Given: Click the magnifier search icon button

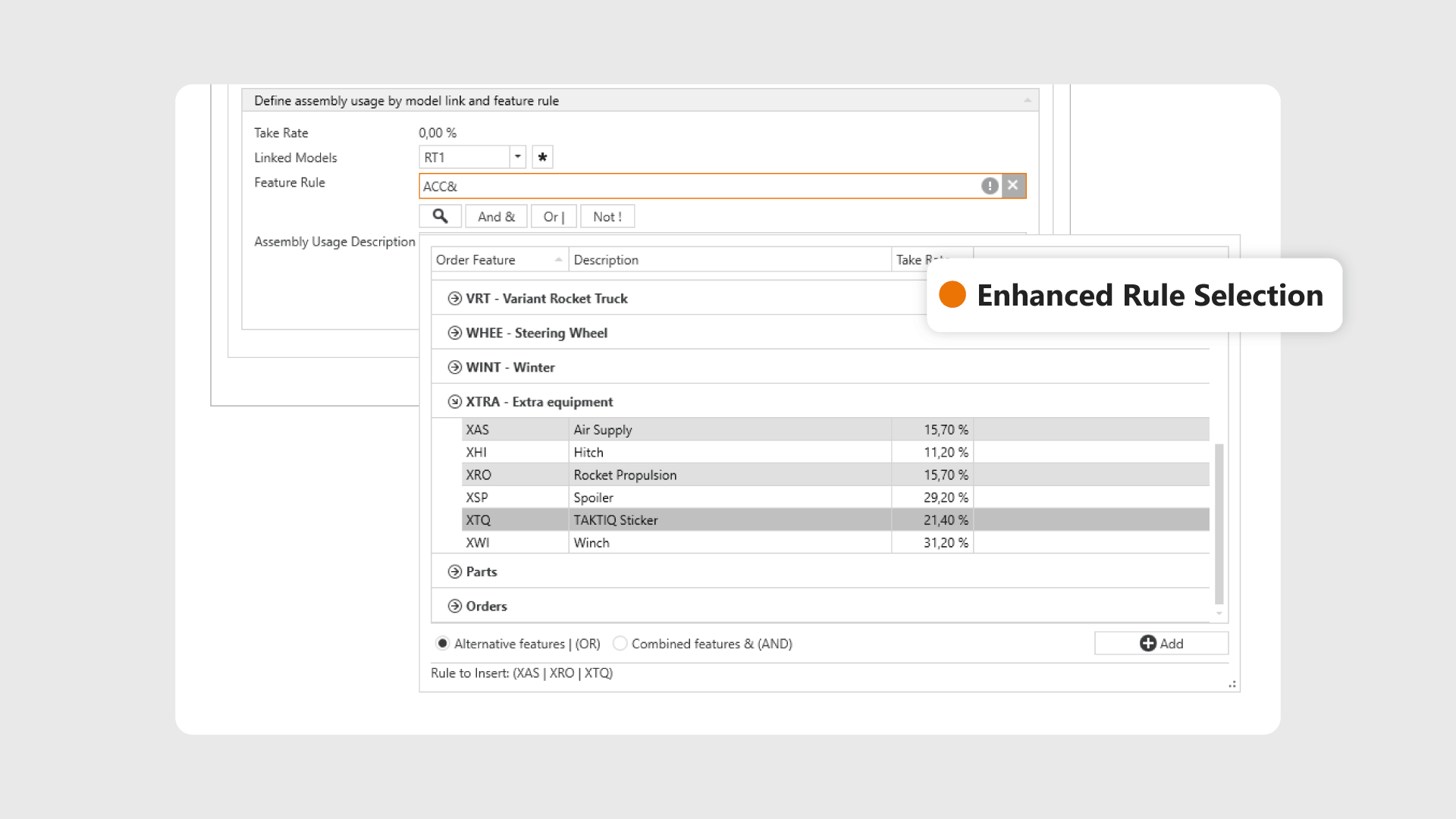Looking at the screenshot, I should tap(440, 216).
